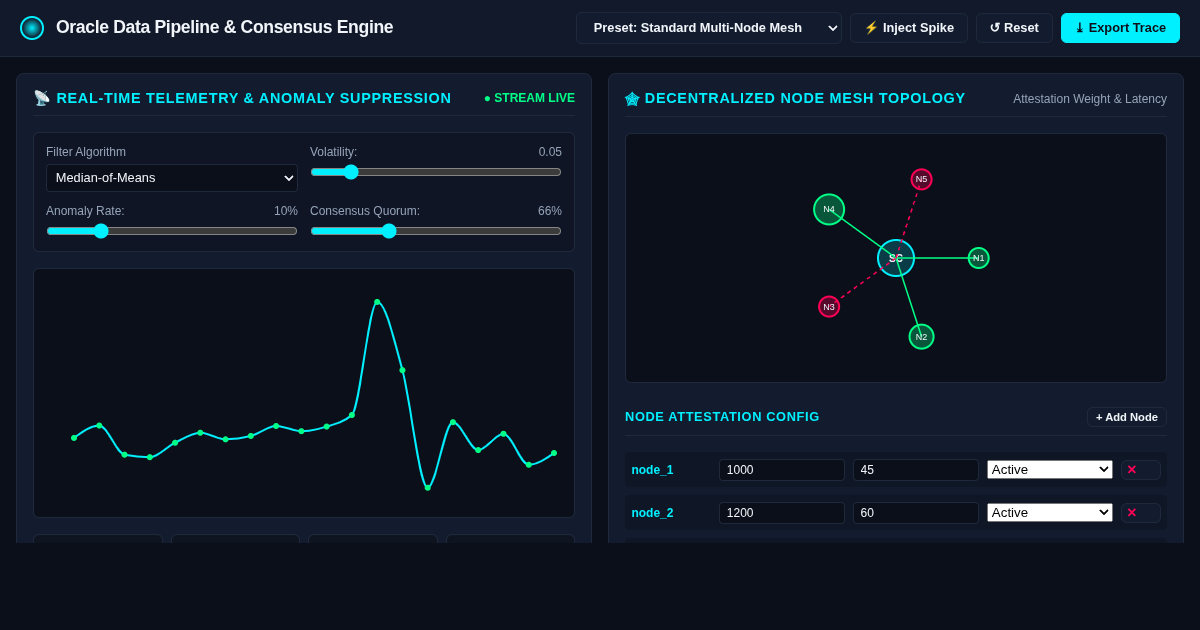Click the Consensus Quorum value 66%
The image size is (1200, 630).
tap(550, 211)
